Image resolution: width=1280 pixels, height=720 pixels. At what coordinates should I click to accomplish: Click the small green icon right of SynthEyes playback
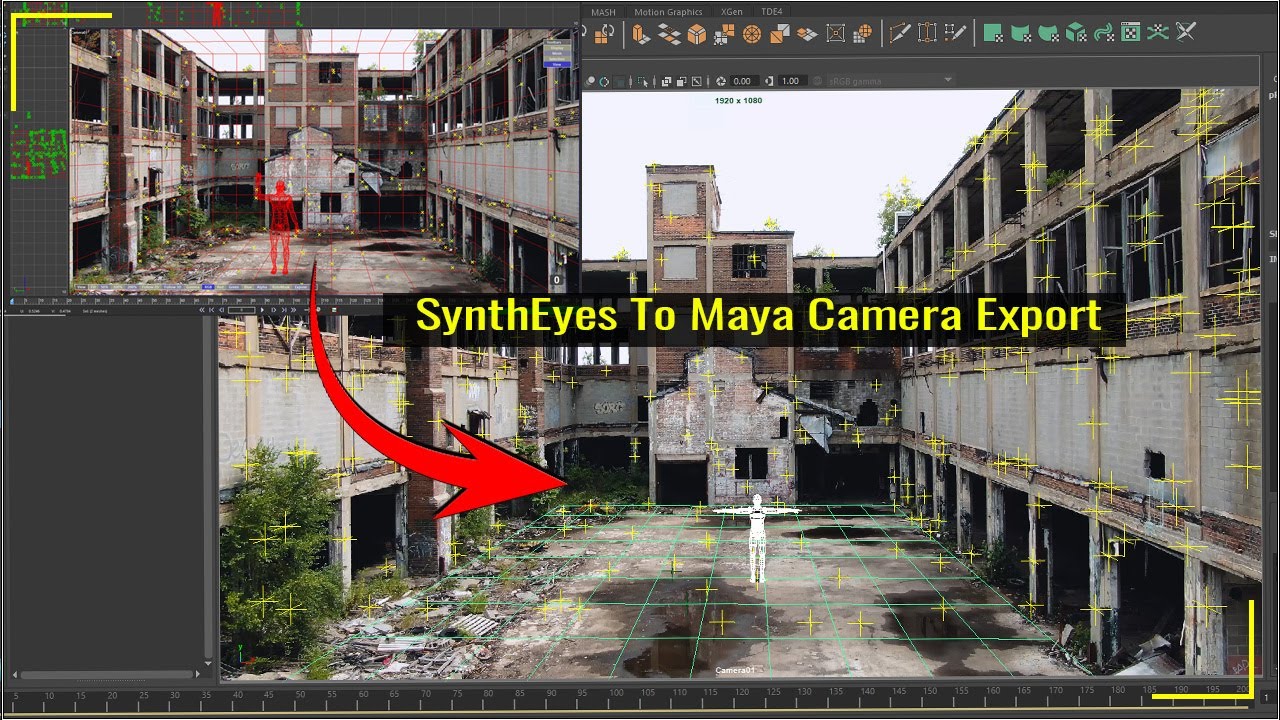pyautogui.click(x=334, y=310)
